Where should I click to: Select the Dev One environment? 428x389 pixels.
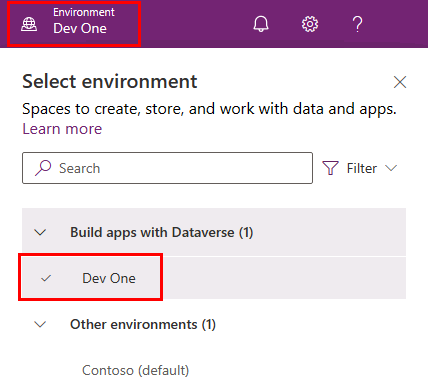pyautogui.click(x=214, y=278)
